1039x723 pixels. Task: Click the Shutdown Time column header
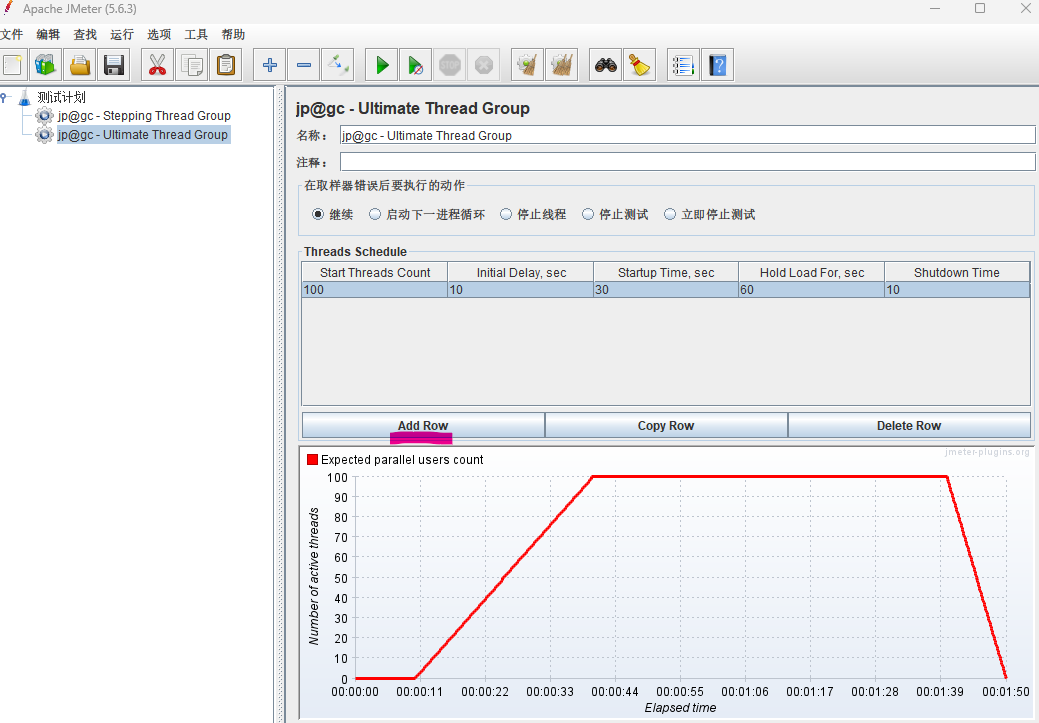[x=957, y=272]
